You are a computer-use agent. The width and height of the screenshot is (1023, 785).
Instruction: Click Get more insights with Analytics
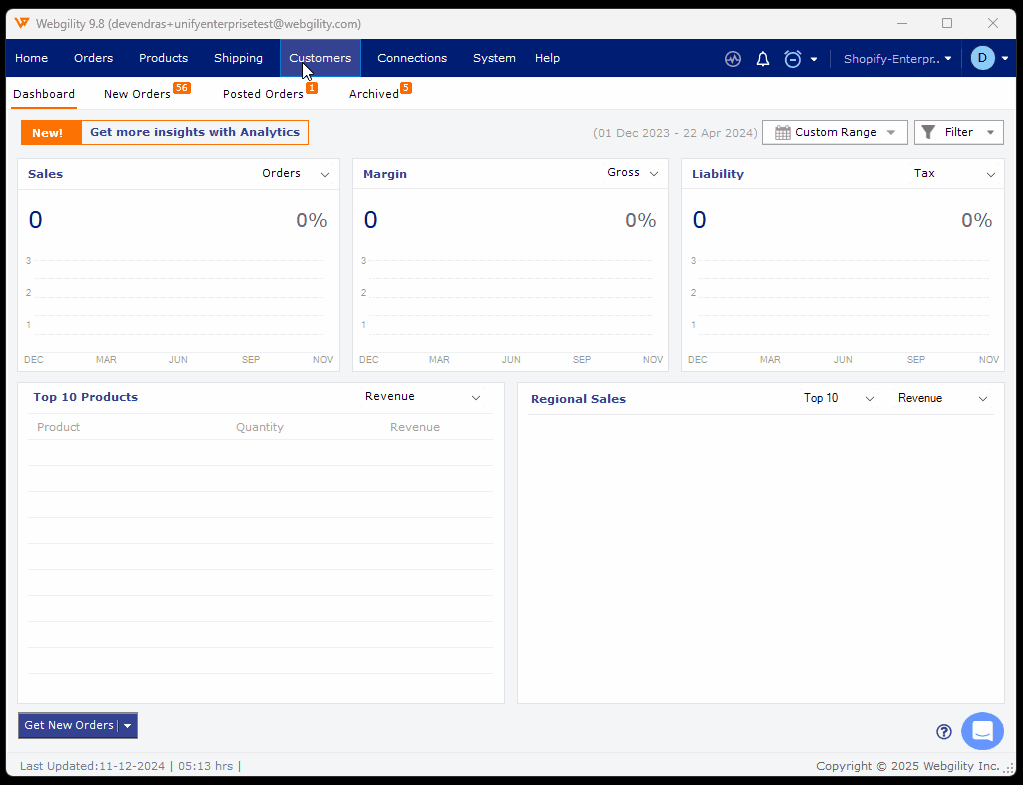pos(195,133)
